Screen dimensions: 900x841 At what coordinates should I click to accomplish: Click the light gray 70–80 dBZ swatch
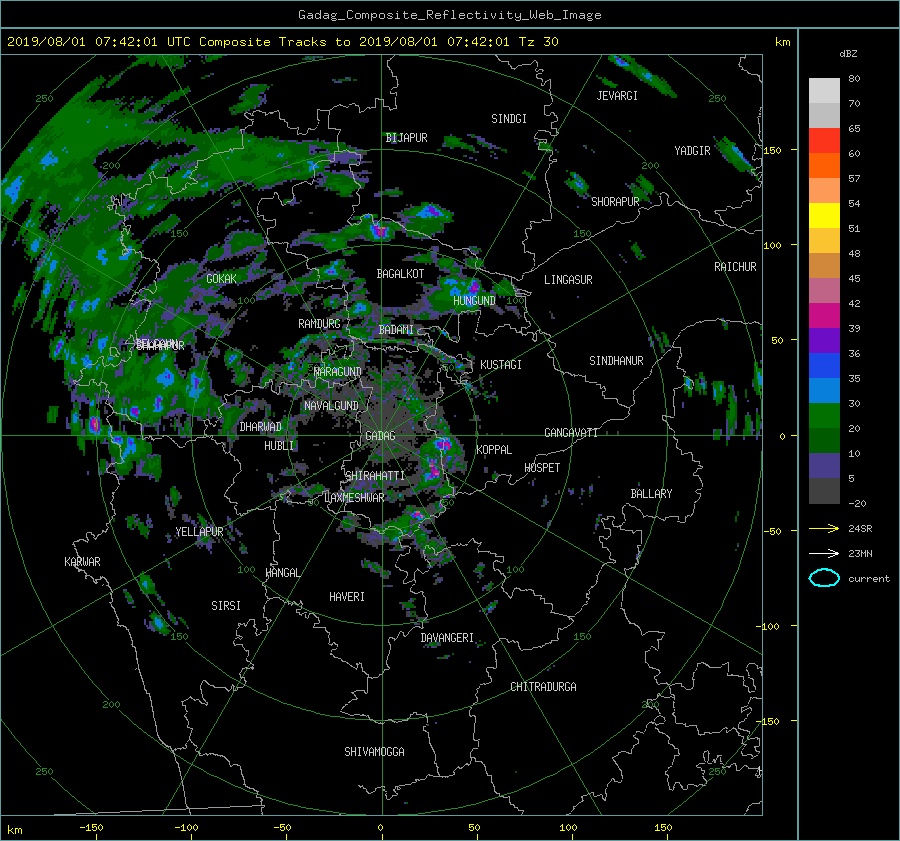coord(824,91)
